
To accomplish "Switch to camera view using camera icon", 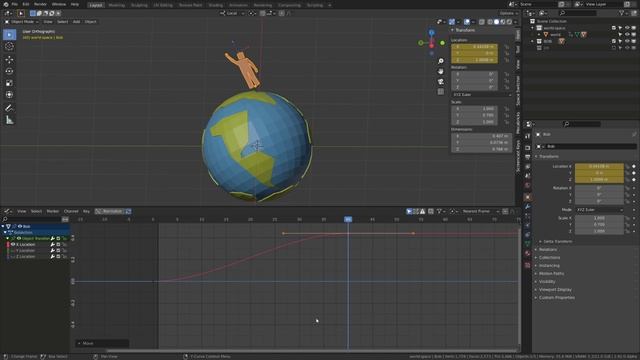I will point(441,82).
